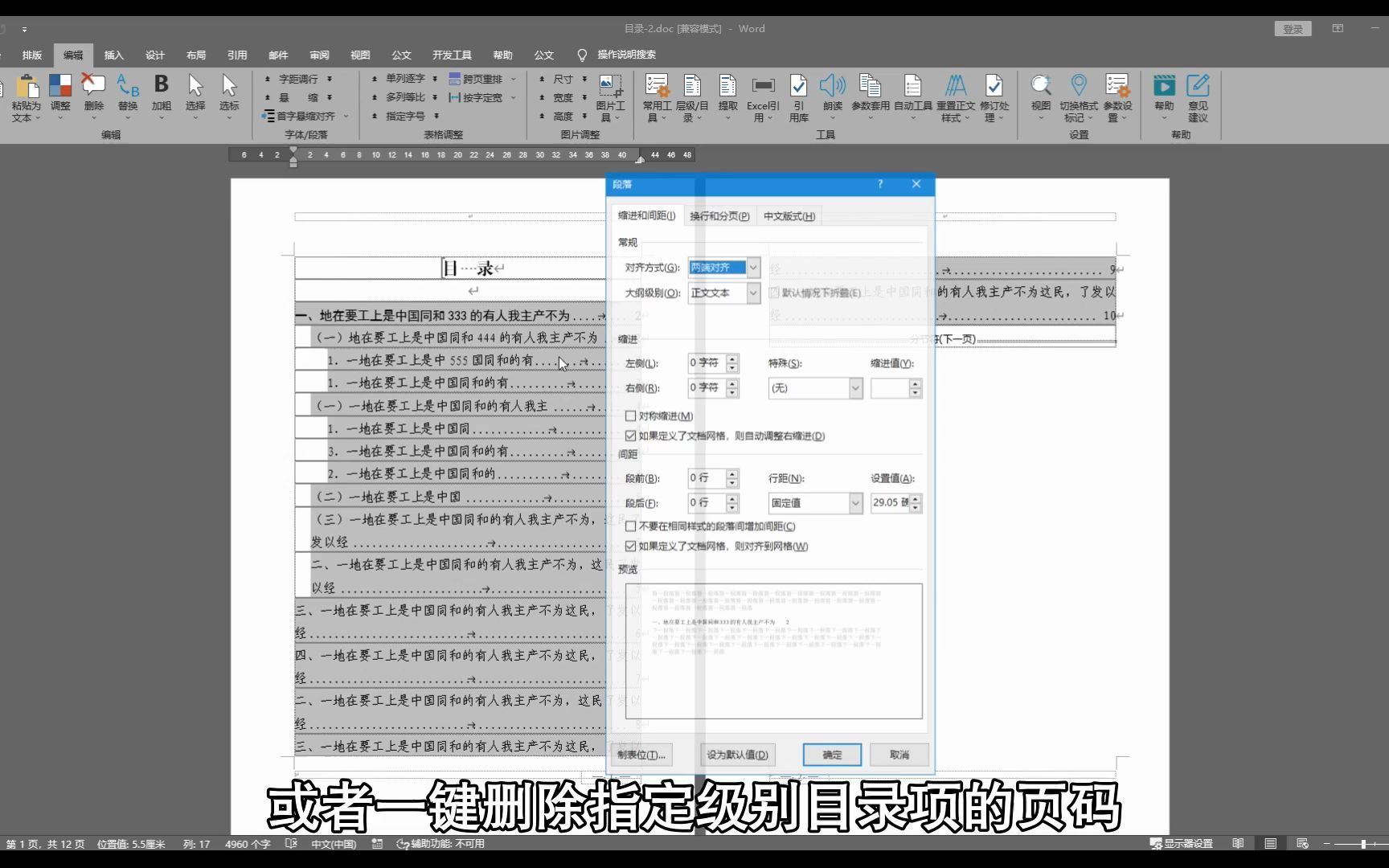Toggle 不要在相同样式的段落间增加间距 checkbox
This screenshot has height=868, width=1389.
tap(631, 526)
